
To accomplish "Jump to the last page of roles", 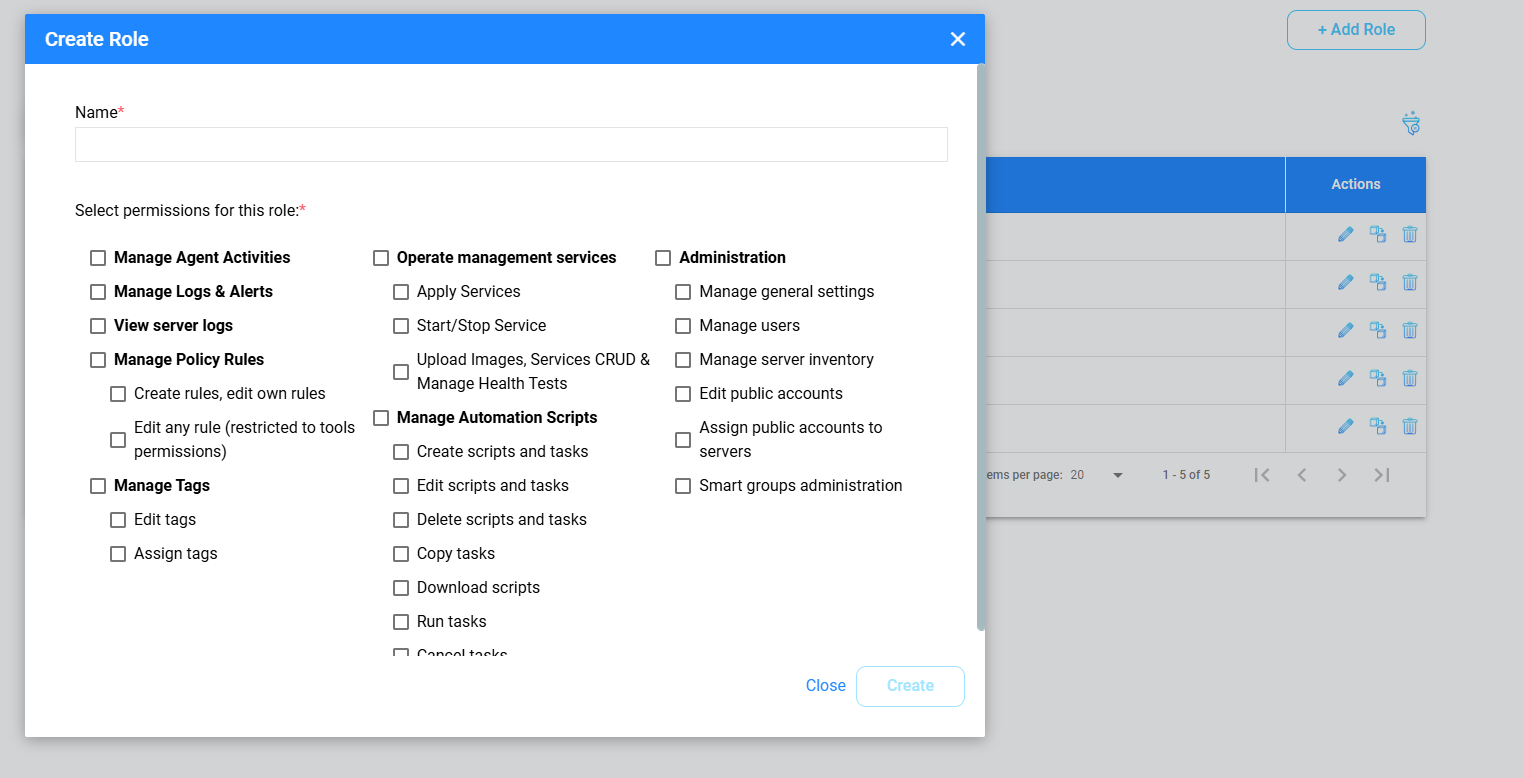I will 1382,475.
